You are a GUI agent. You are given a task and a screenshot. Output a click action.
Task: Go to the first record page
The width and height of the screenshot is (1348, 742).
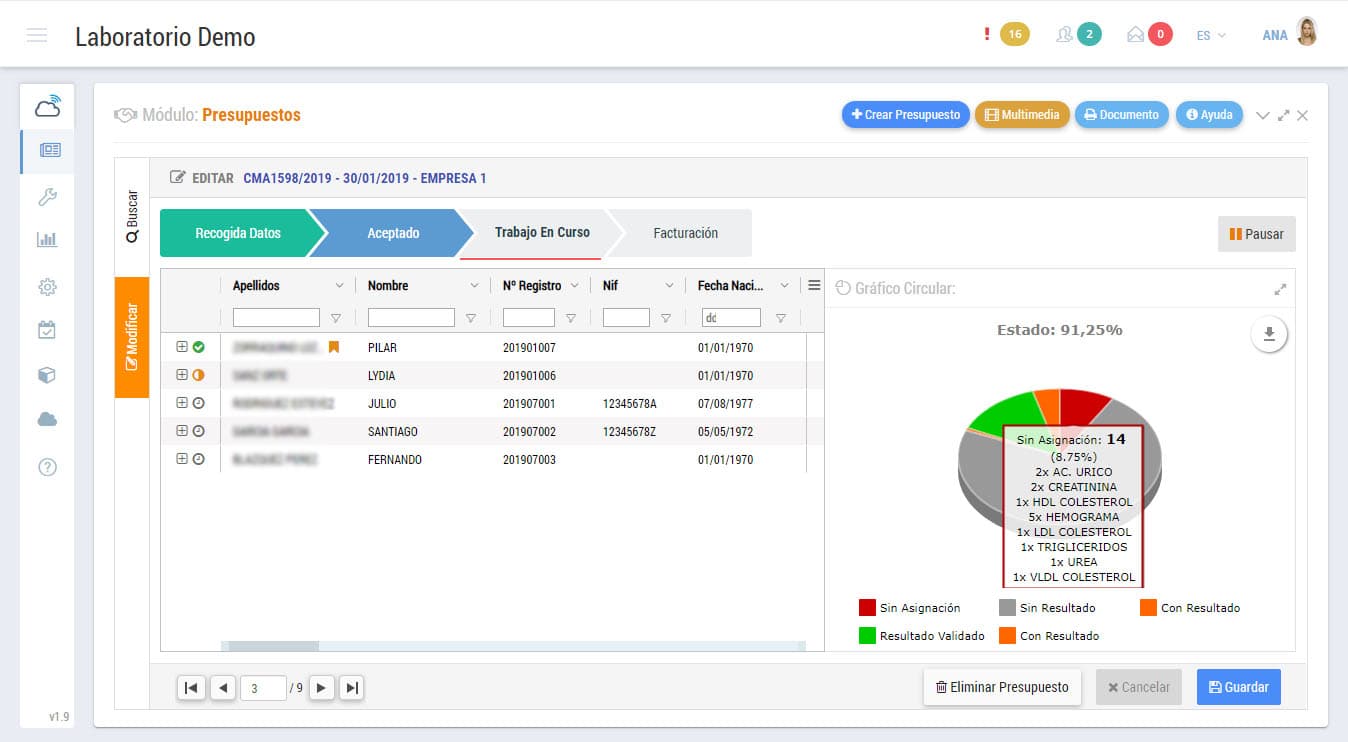click(190, 688)
